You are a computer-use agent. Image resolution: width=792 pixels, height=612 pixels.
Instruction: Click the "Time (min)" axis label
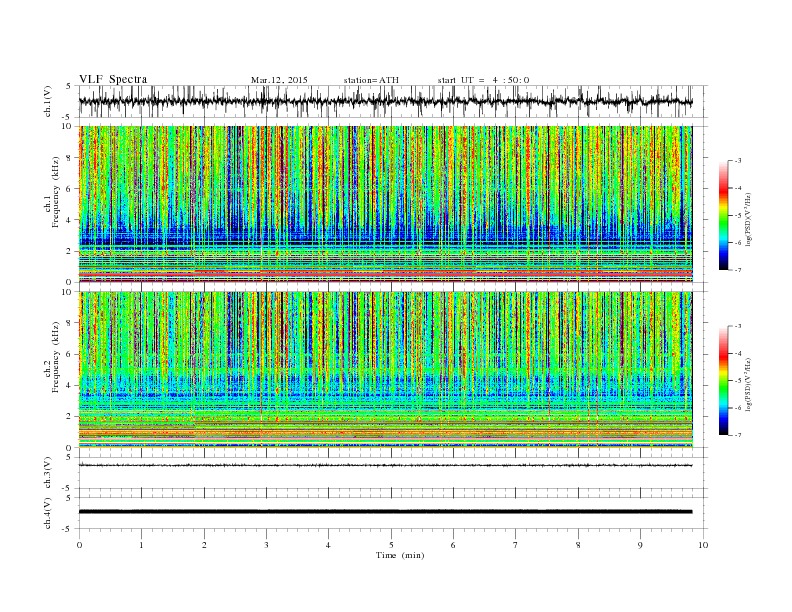(400, 555)
